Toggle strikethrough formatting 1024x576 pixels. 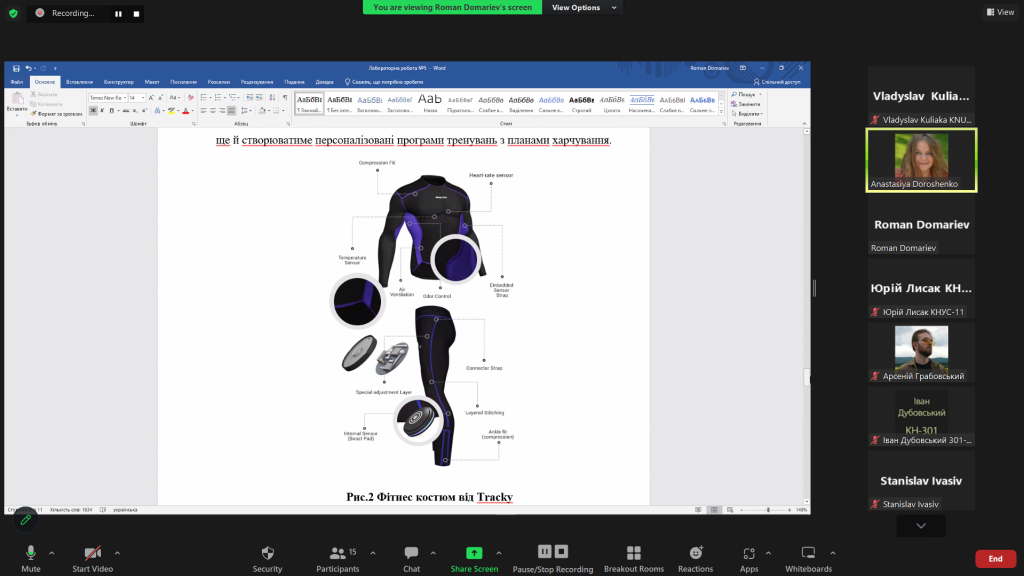click(125, 111)
